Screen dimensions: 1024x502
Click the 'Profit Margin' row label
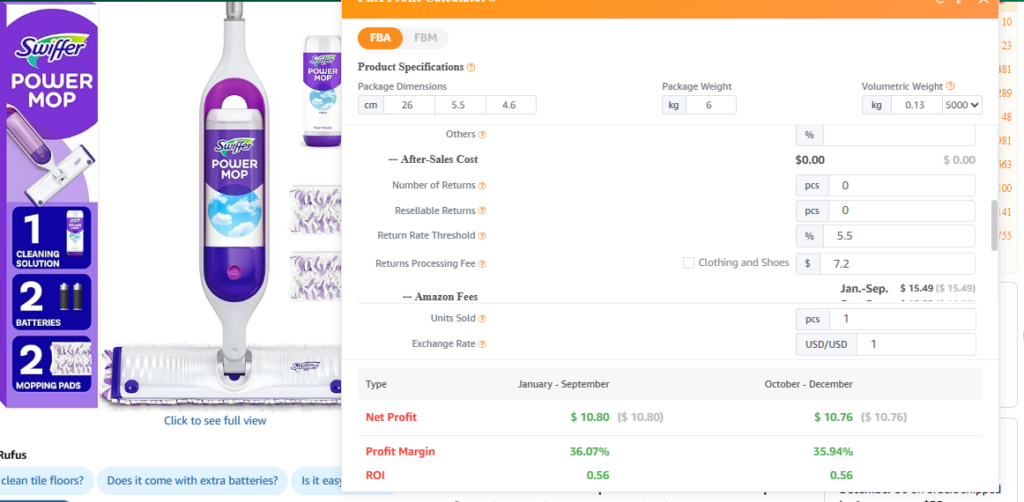click(x=400, y=452)
